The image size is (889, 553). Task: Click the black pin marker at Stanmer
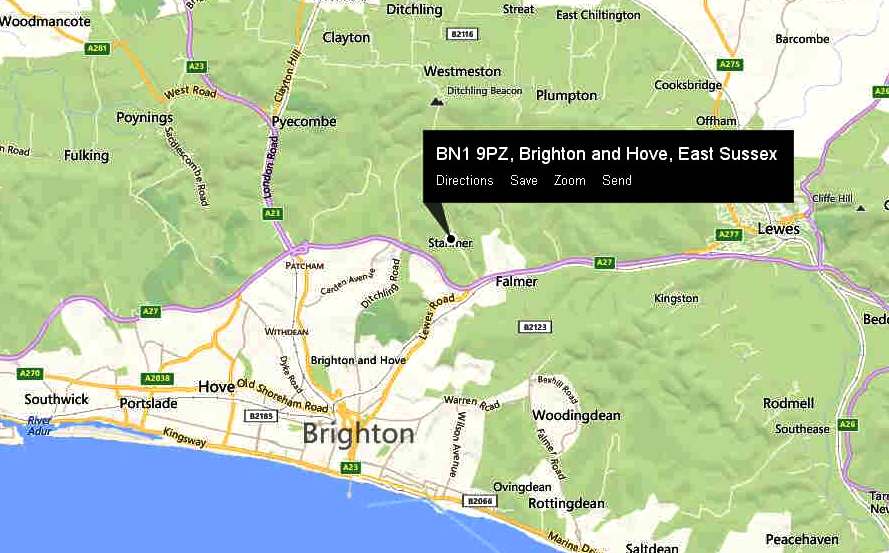click(451, 239)
